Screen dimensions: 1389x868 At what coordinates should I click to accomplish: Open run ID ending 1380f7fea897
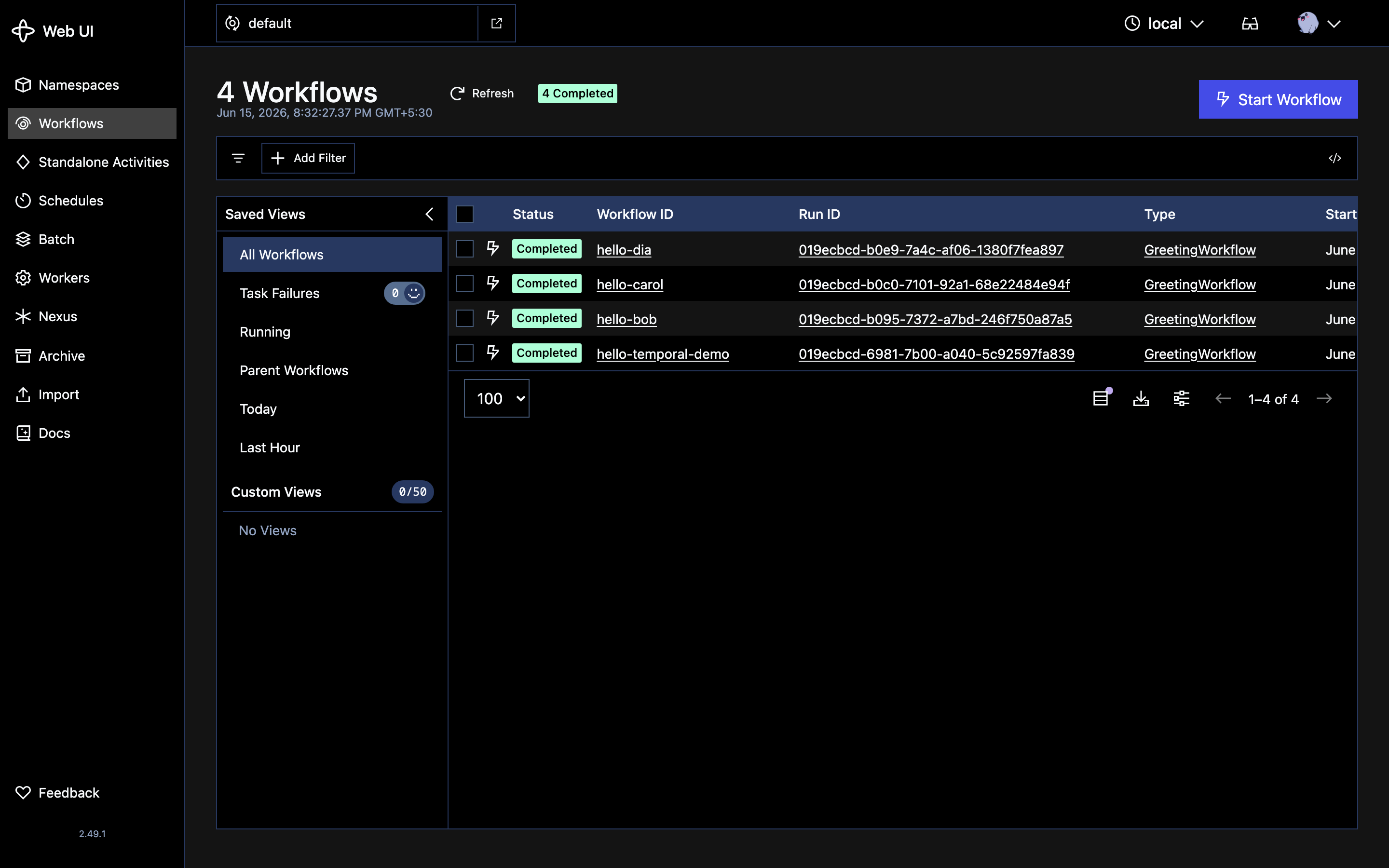(931, 250)
